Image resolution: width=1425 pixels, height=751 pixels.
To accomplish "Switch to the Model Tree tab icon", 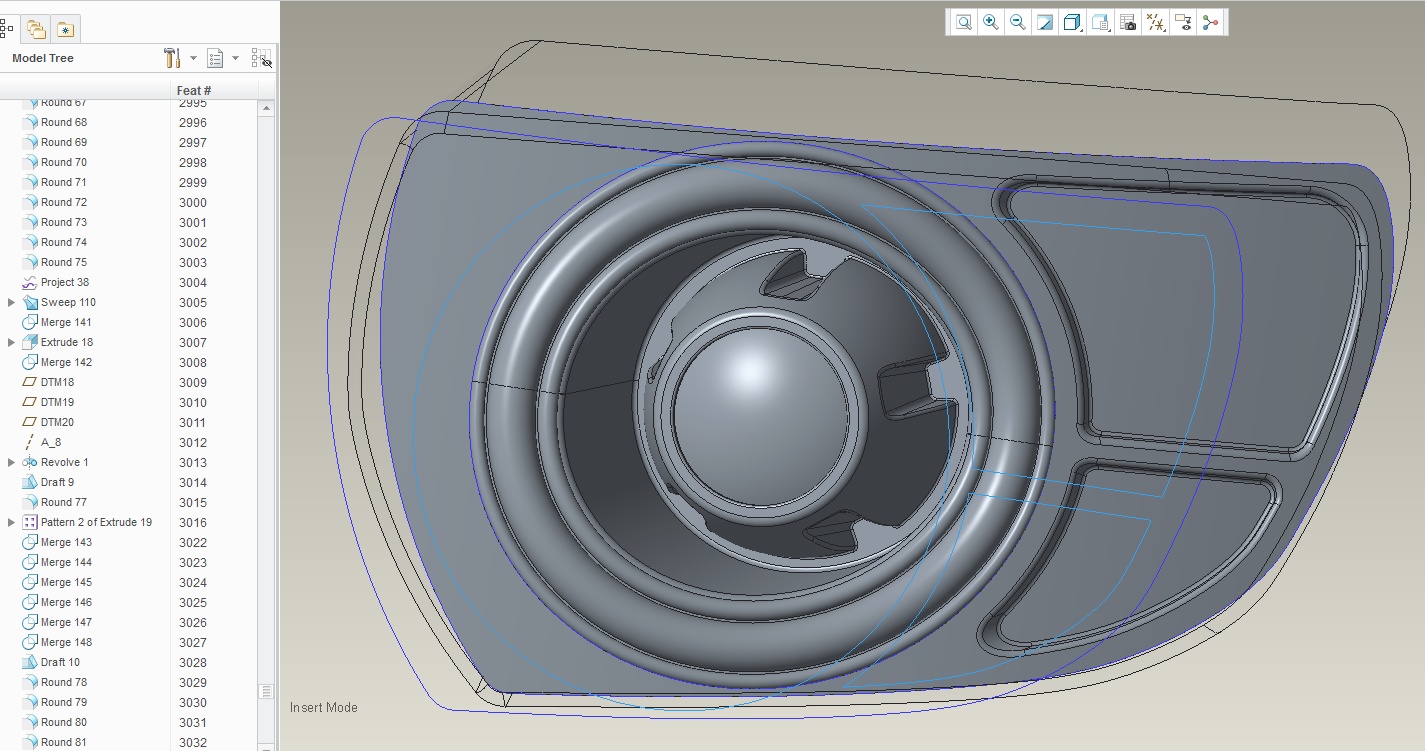I will (x=6, y=28).
